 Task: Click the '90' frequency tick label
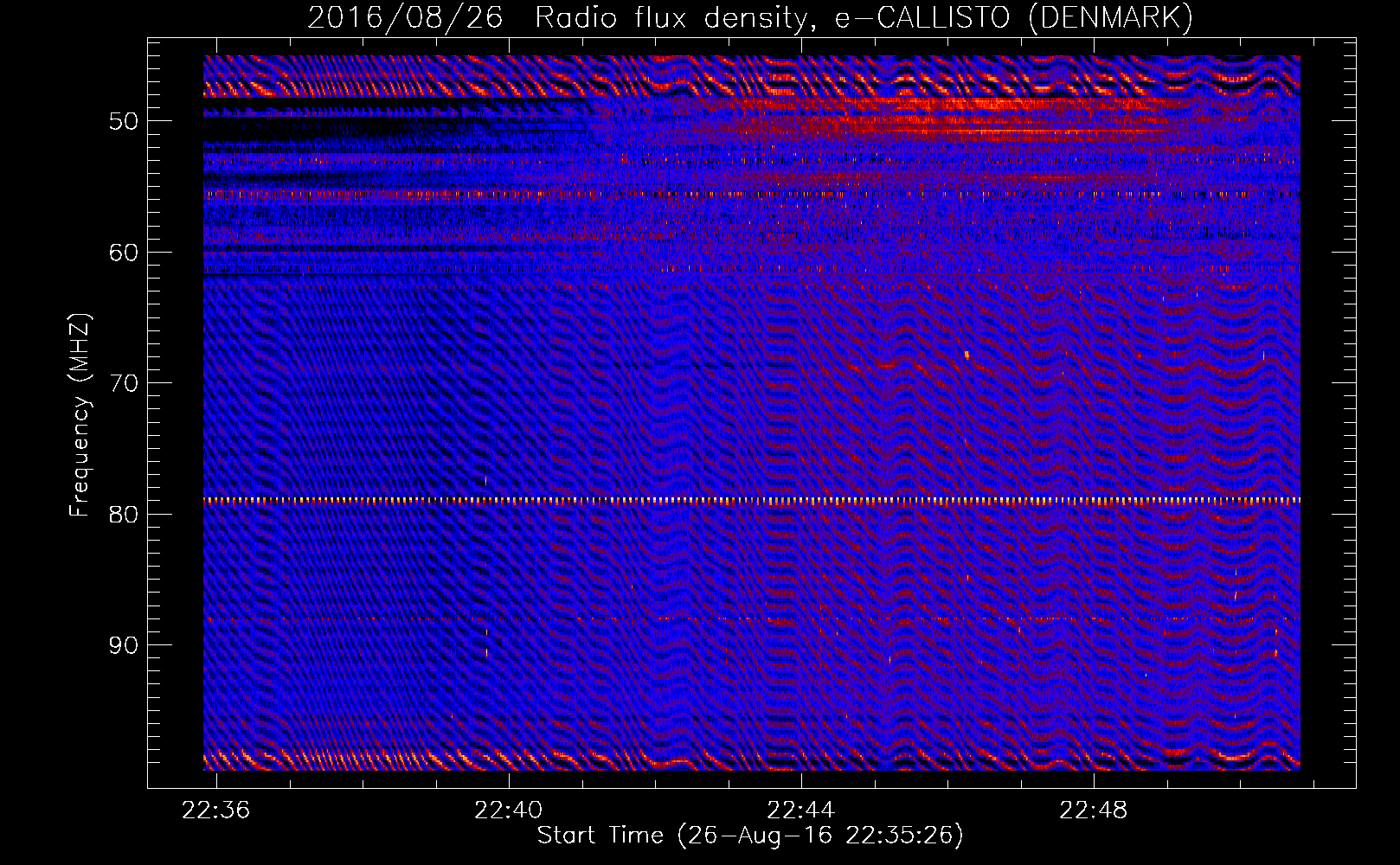(124, 646)
